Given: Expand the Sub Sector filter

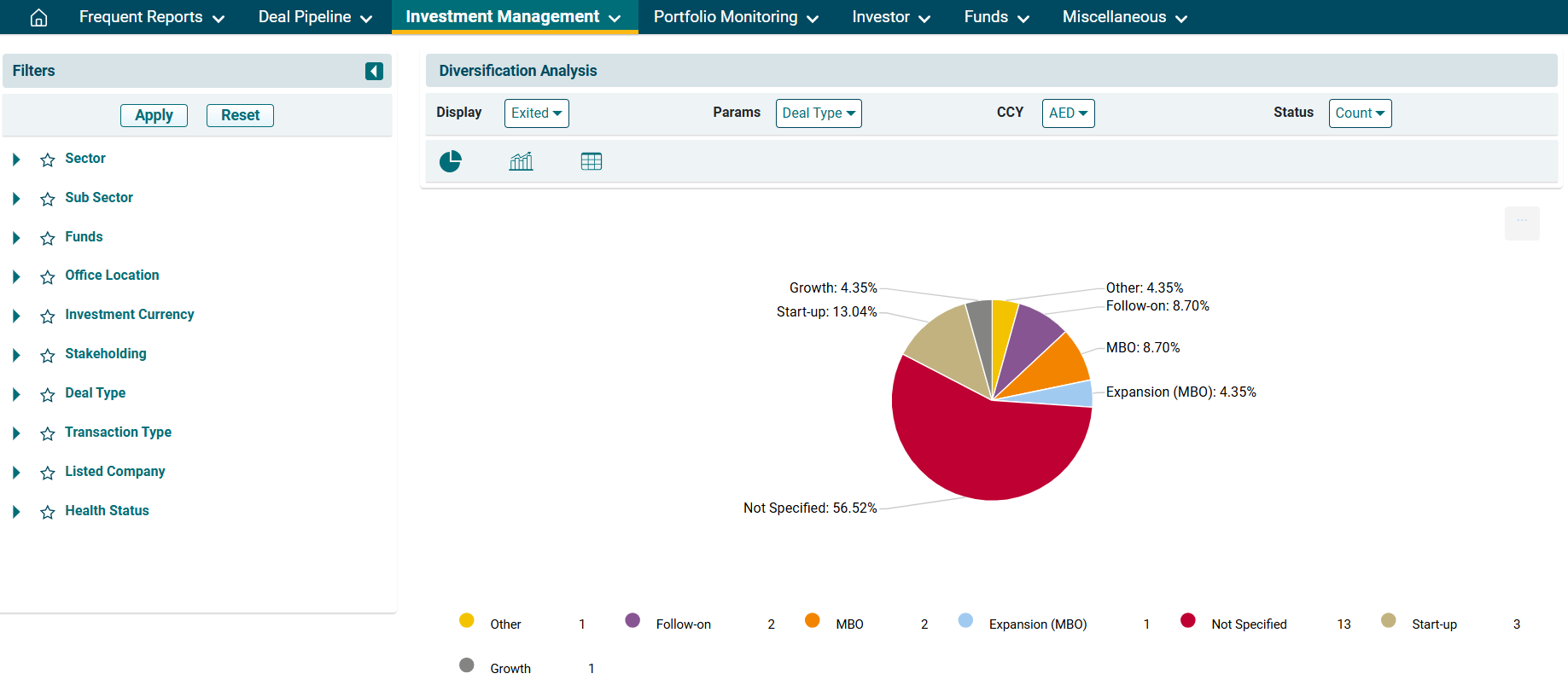Looking at the screenshot, I should [16, 199].
